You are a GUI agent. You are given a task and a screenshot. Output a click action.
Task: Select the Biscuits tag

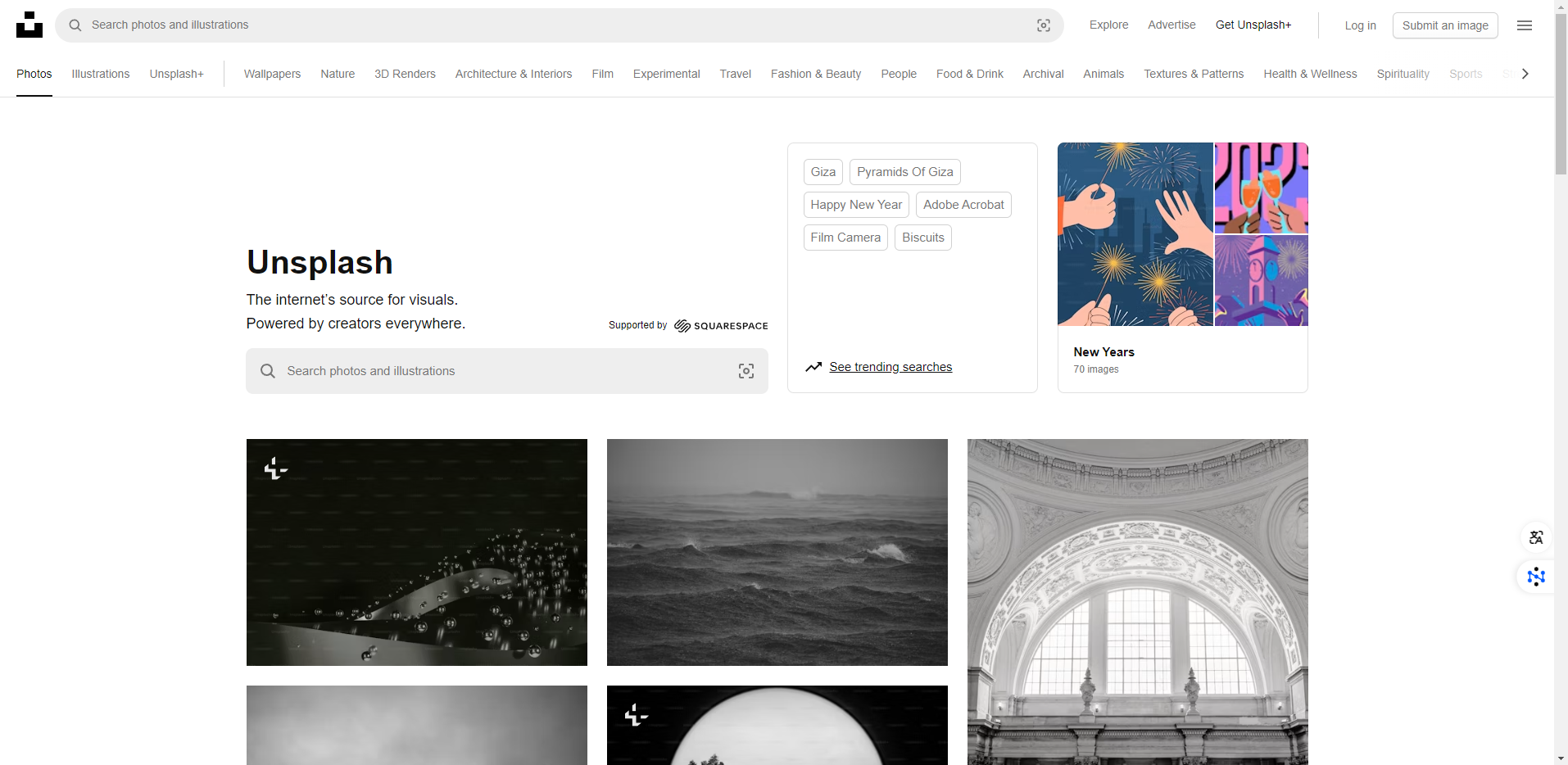923,238
